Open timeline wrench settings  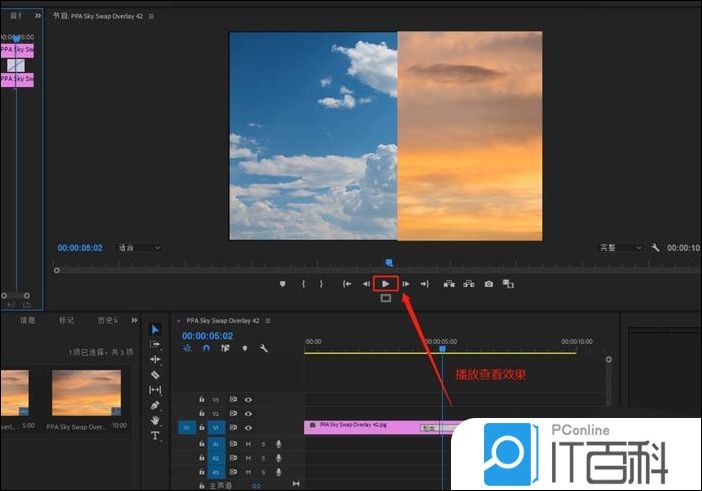264,349
